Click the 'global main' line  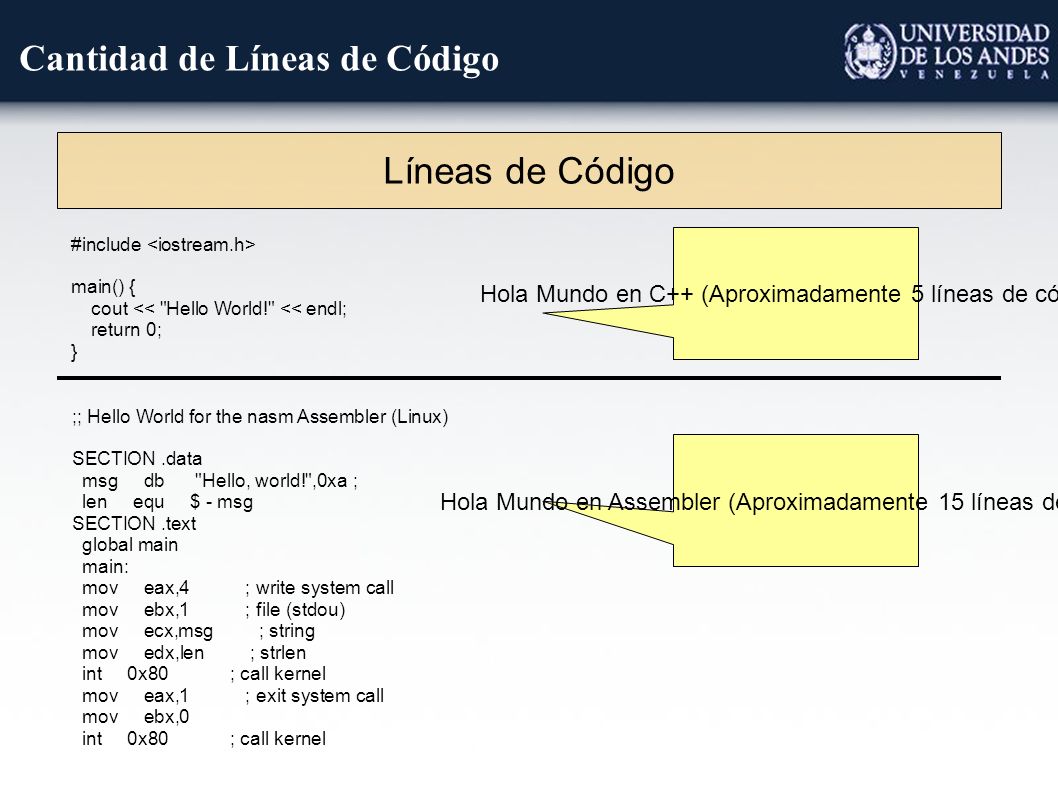click(130, 545)
